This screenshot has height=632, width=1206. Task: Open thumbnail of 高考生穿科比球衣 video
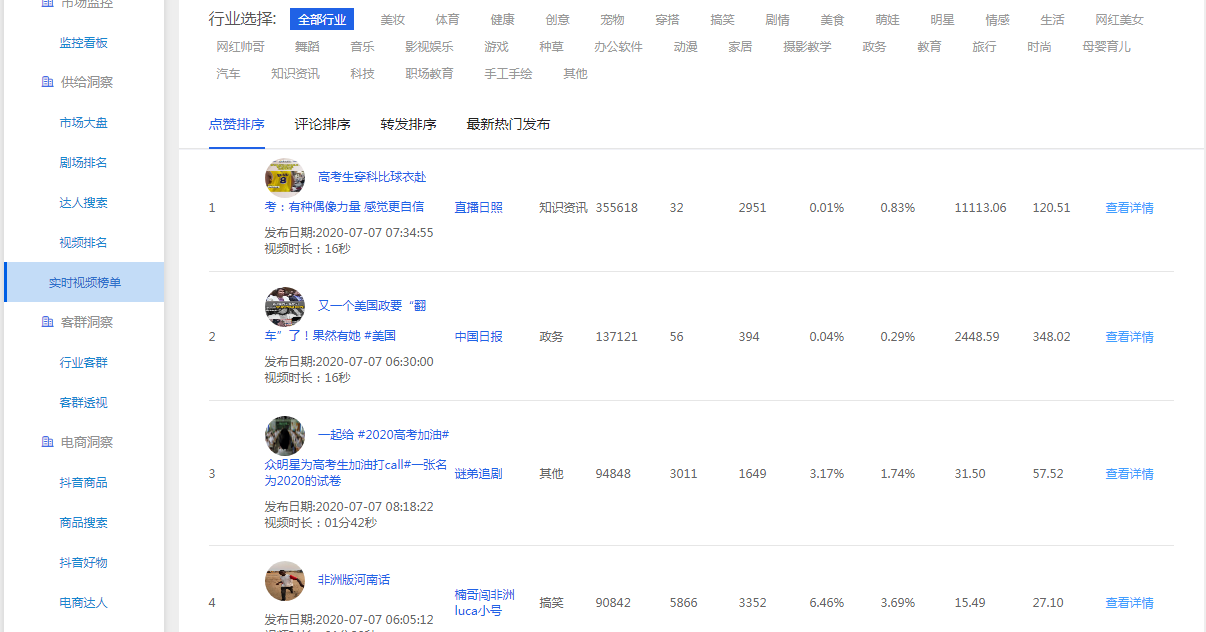[285, 177]
